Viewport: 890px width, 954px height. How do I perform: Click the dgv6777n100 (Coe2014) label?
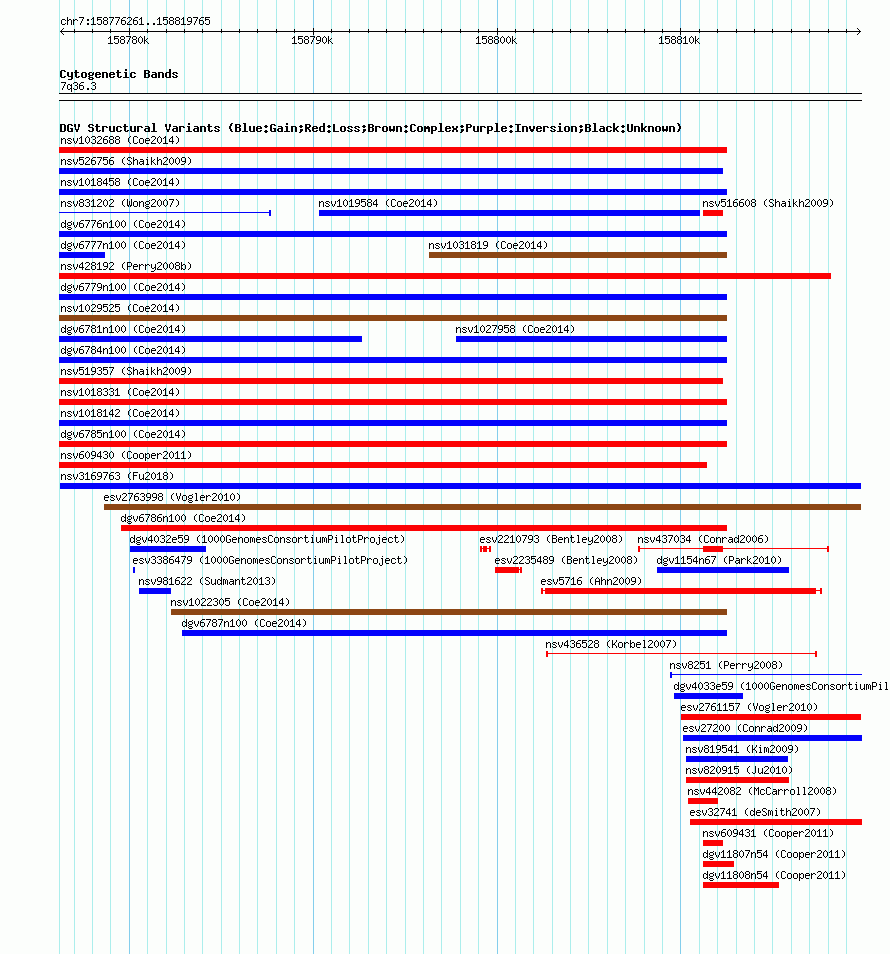[x=123, y=245]
